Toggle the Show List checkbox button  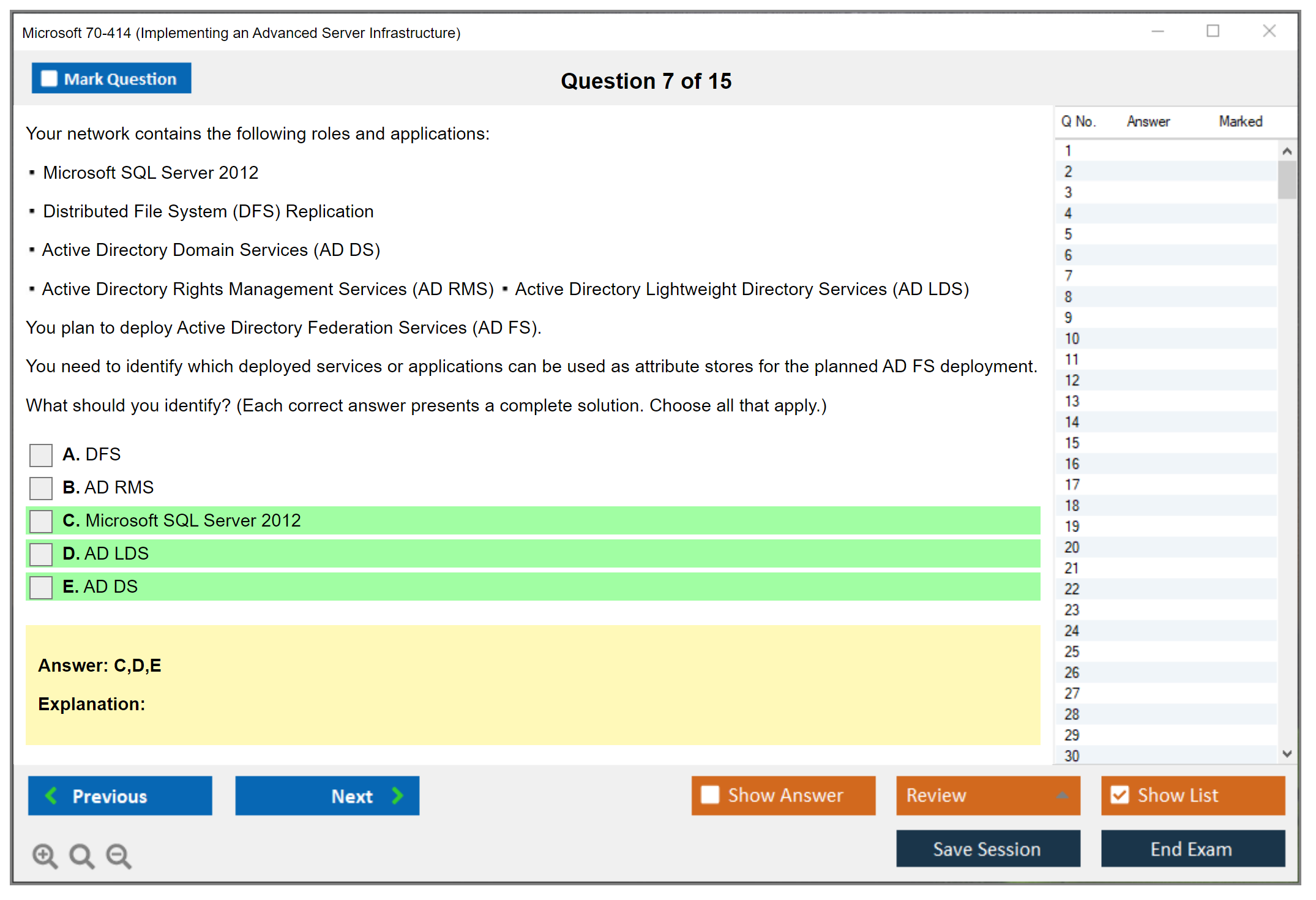click(x=1120, y=795)
